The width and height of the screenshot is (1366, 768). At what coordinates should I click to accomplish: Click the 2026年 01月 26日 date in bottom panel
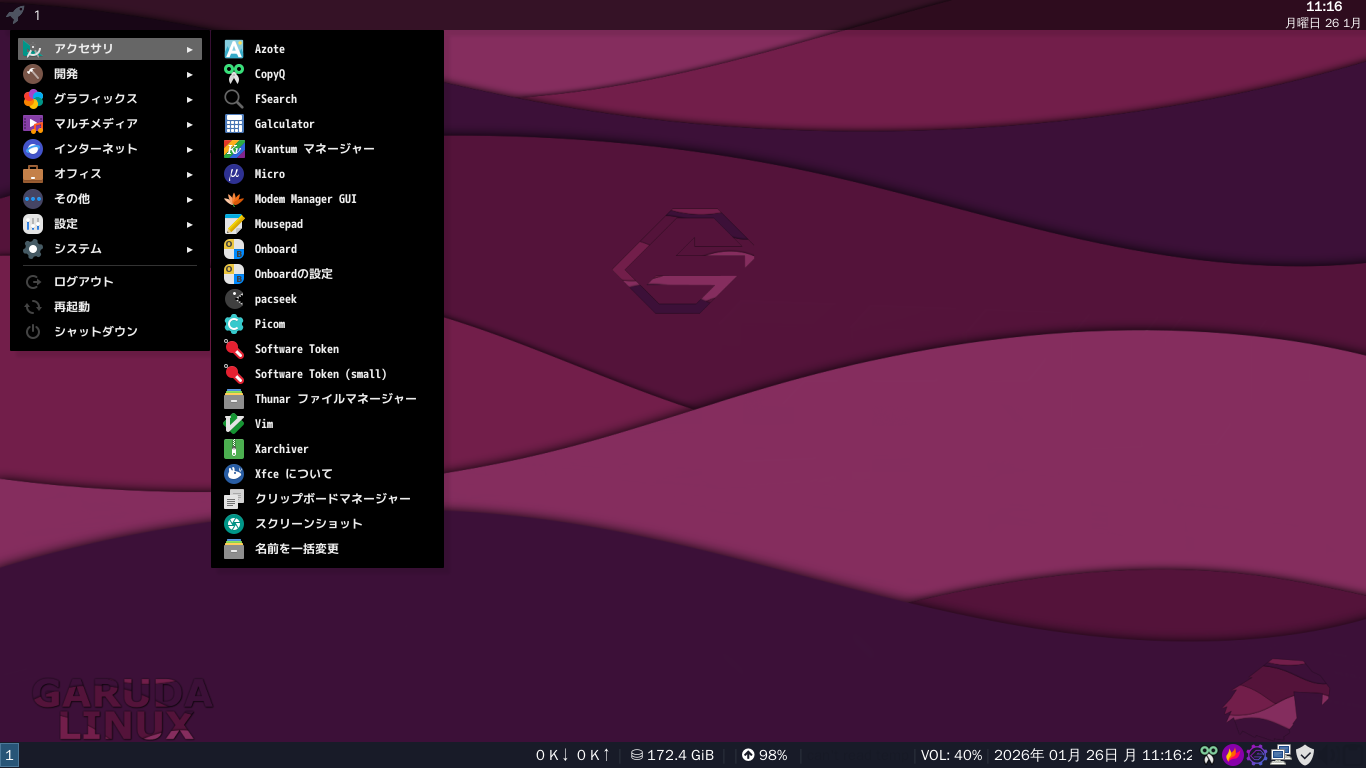[1058, 755]
